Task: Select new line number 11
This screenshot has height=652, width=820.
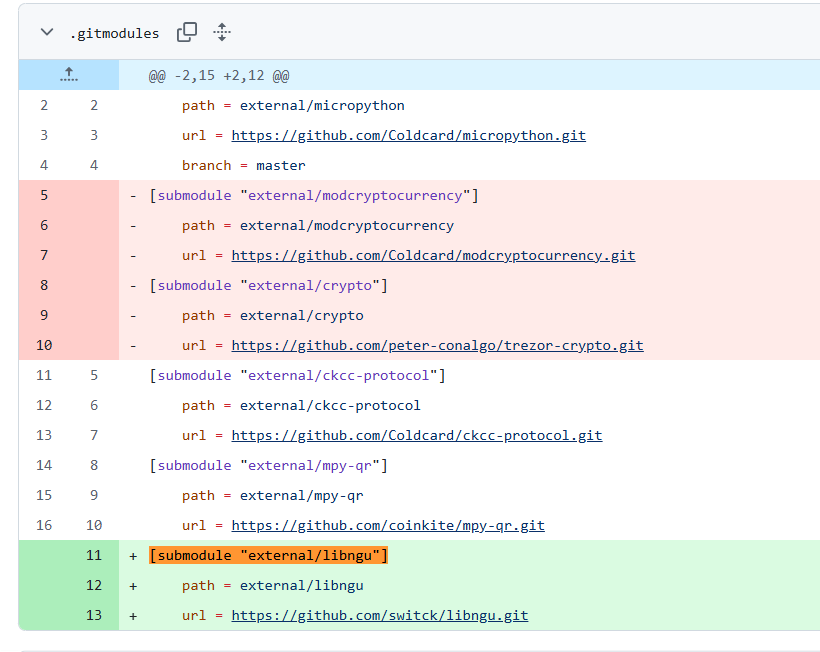Action: click(x=94, y=555)
